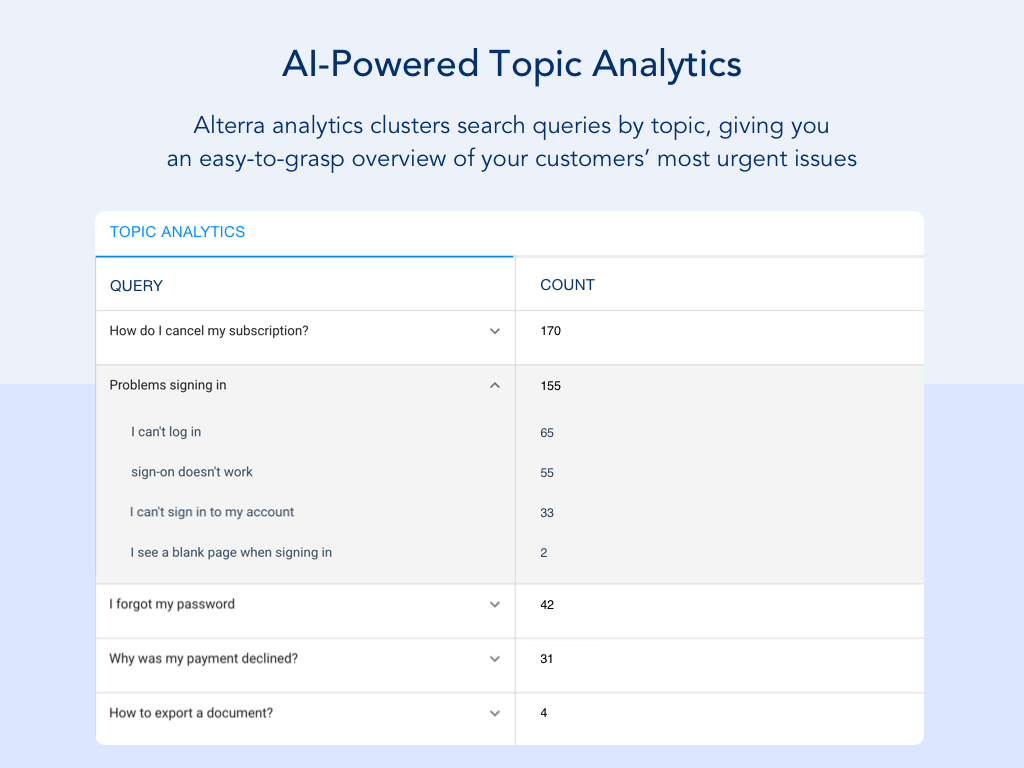This screenshot has height=768, width=1024.
Task: Select the 'Problems signing in' row label
Action: click(168, 385)
